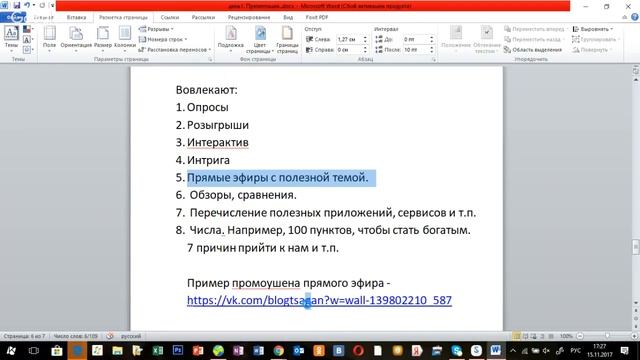Viewport: 640px width, 360px height.
Task: Expand Hyphenation (Расстановка переносов) dropdown
Action: (x=175, y=49)
